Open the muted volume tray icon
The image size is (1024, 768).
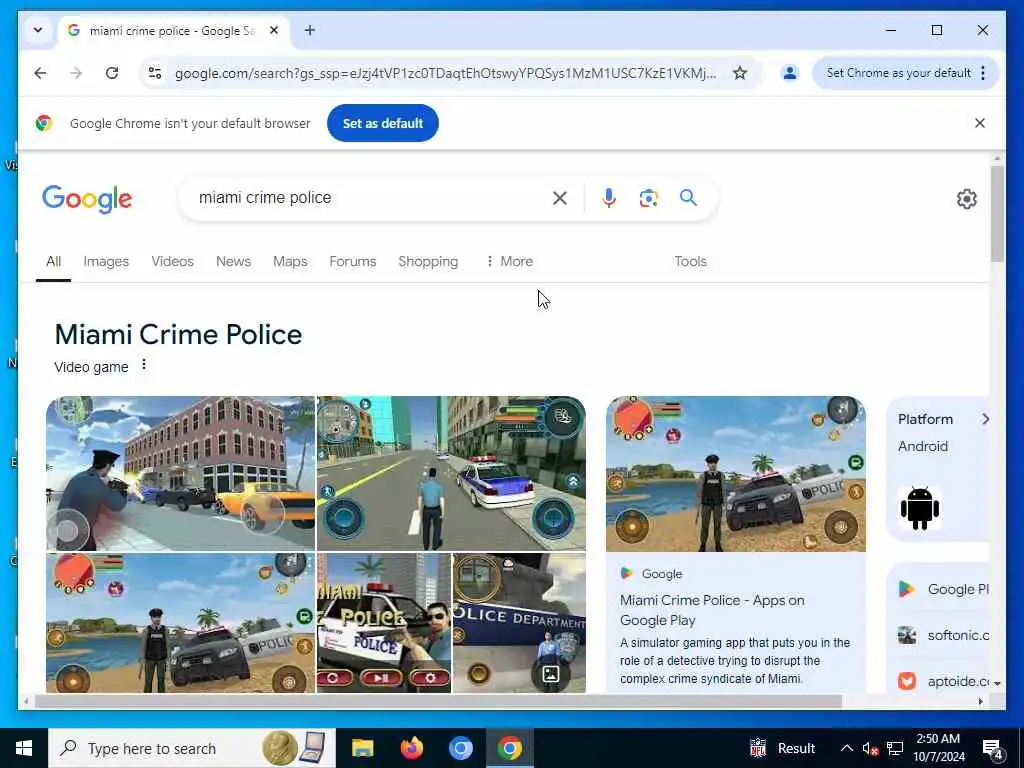(x=870, y=748)
